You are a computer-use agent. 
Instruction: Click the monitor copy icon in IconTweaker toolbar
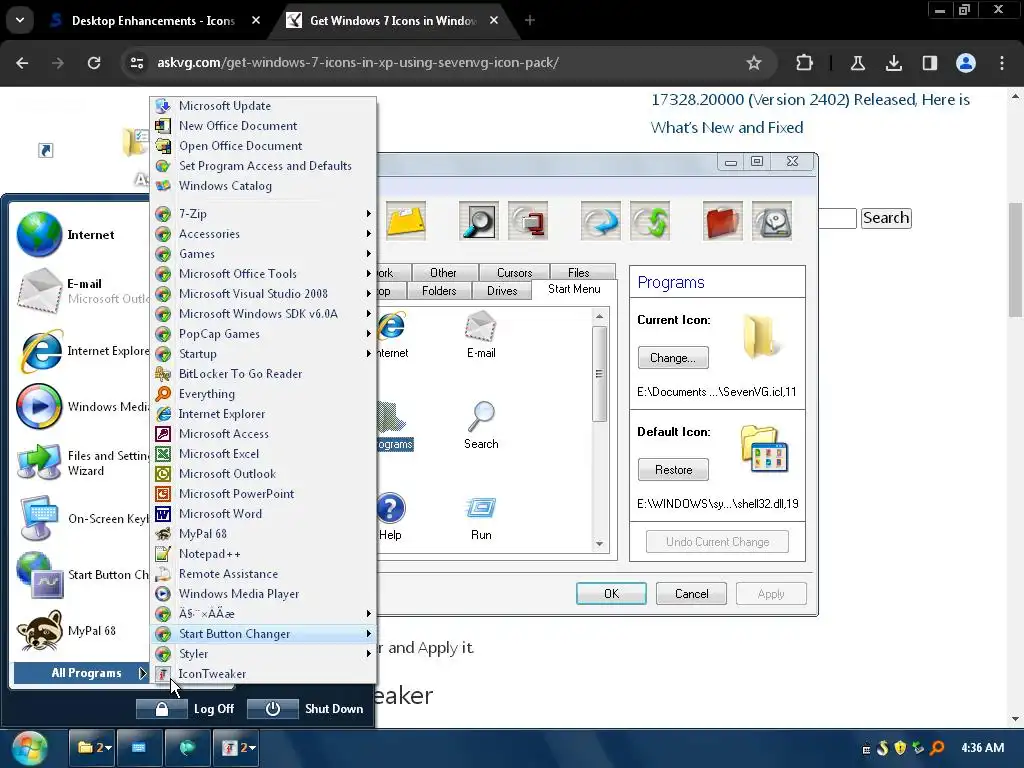[528, 221]
